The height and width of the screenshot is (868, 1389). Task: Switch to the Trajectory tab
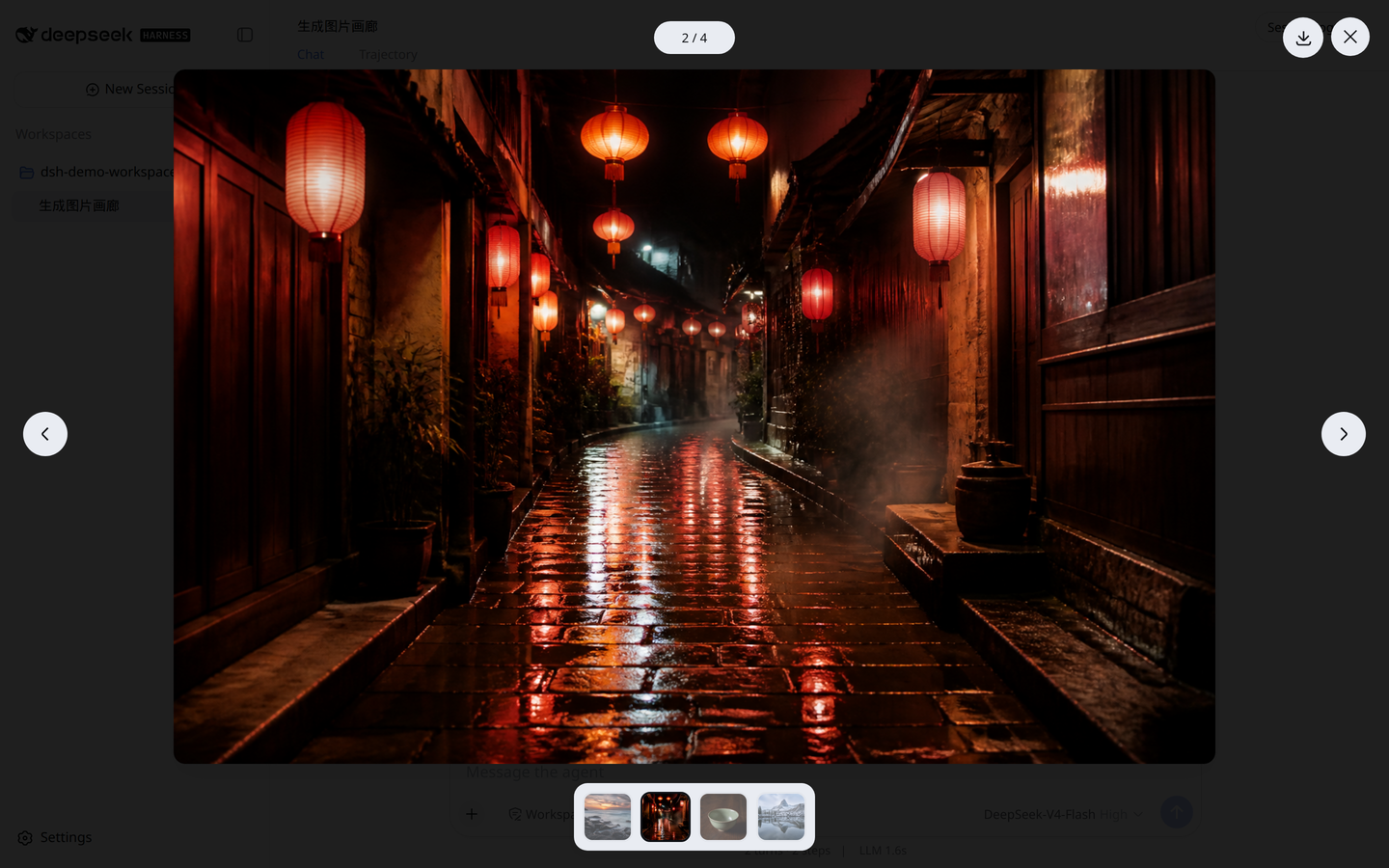tap(388, 54)
